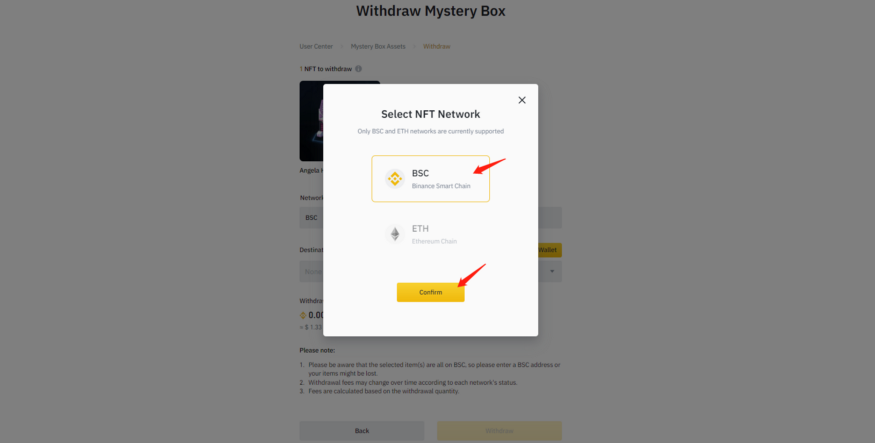Click the info icon beside NFT to withdraw

[358, 69]
